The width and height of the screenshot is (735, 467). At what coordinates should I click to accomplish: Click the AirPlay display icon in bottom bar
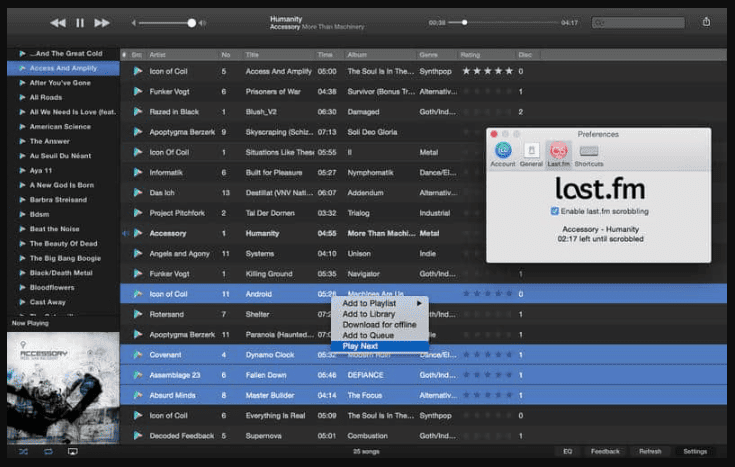point(73,452)
